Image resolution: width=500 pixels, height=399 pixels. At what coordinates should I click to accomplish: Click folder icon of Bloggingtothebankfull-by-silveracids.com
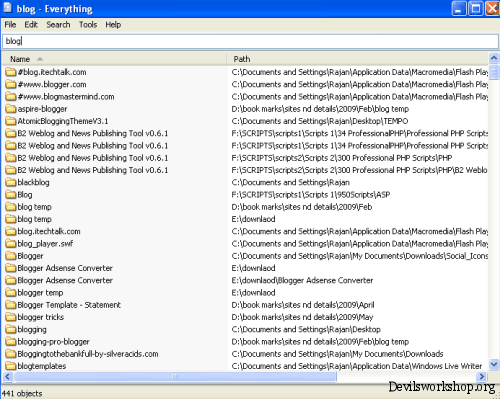pyautogui.click(x=11, y=354)
